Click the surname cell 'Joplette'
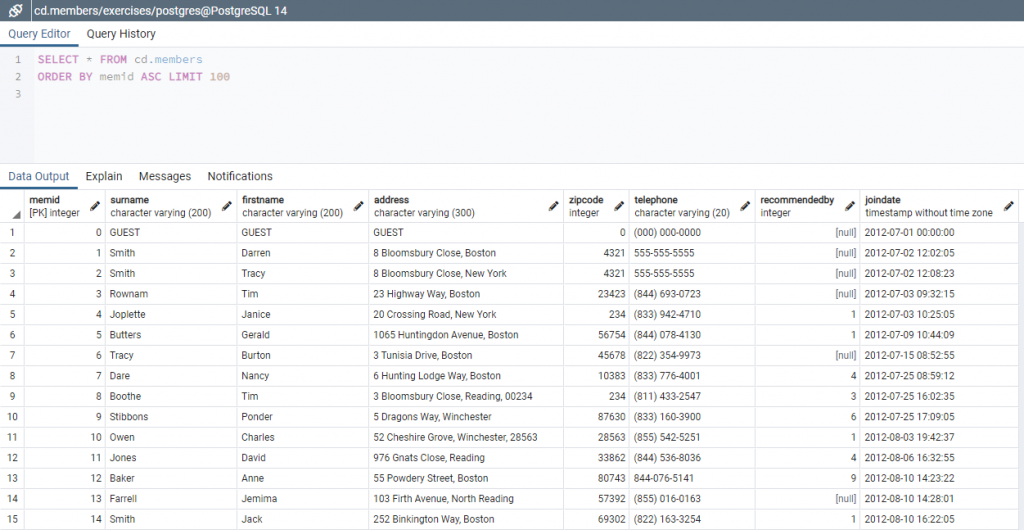The height and width of the screenshot is (530, 1024). coord(171,315)
